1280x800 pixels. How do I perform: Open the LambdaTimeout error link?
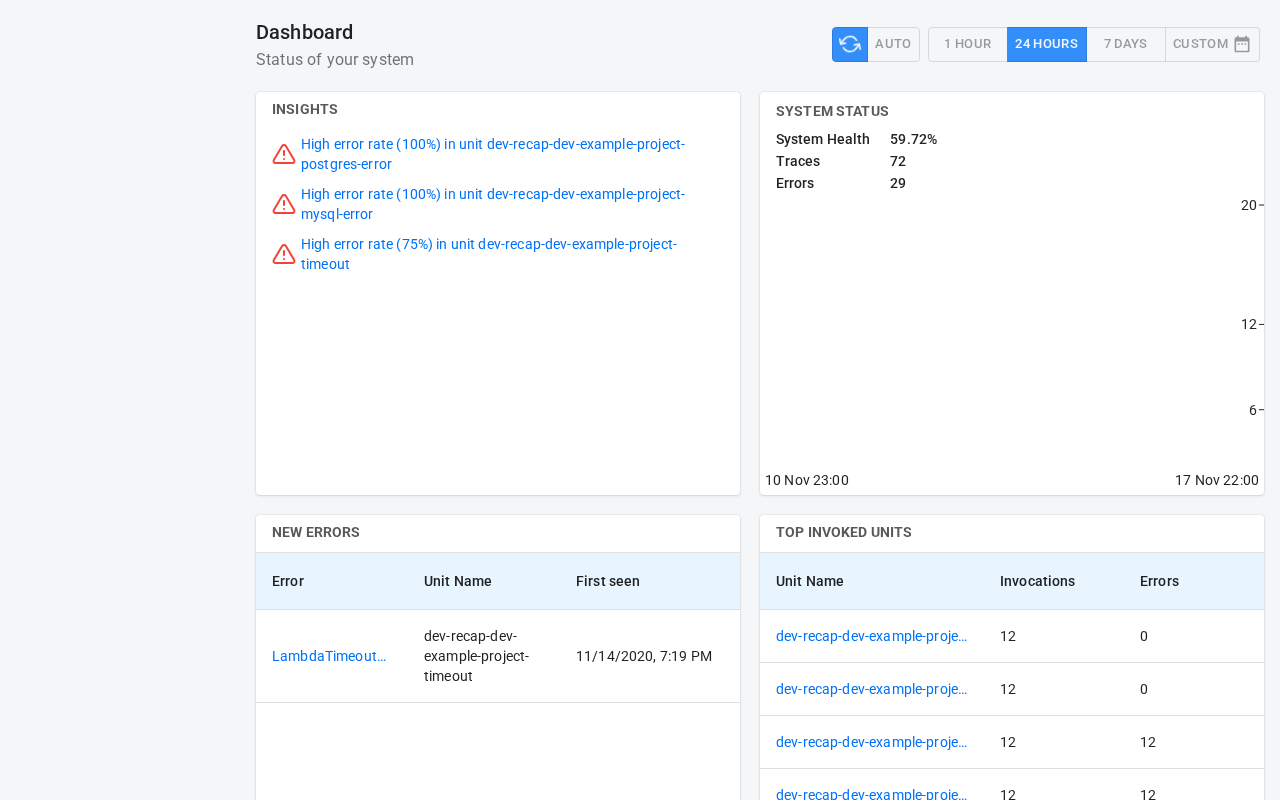point(329,656)
